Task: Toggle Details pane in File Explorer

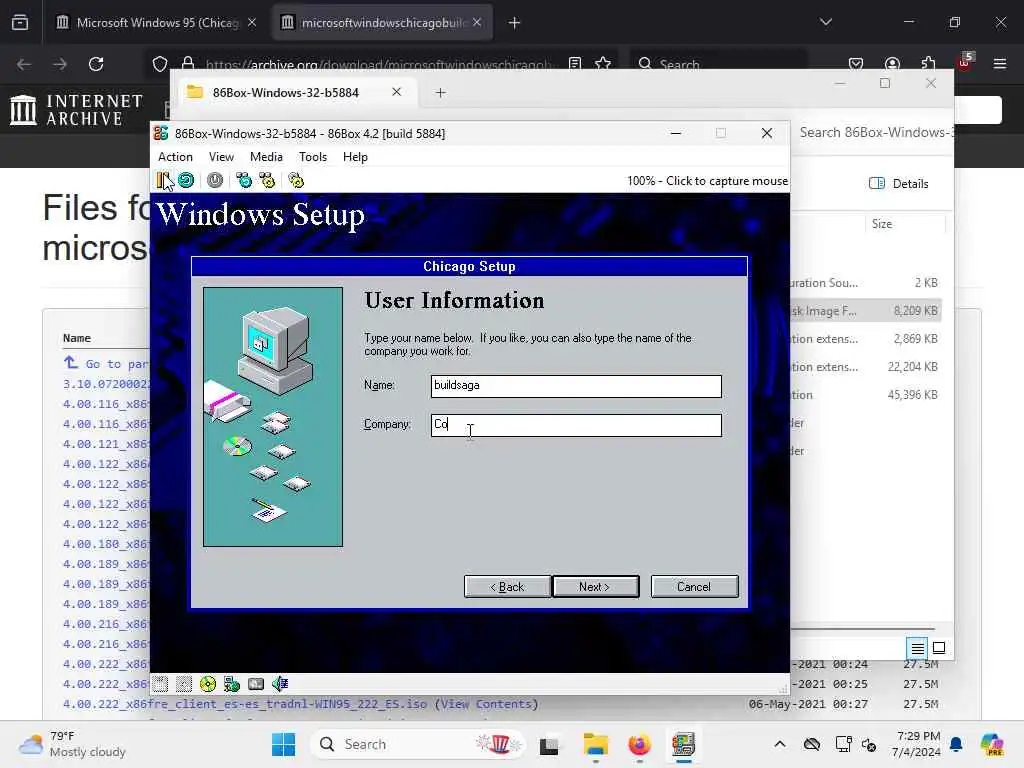Action: pyautogui.click(x=899, y=184)
